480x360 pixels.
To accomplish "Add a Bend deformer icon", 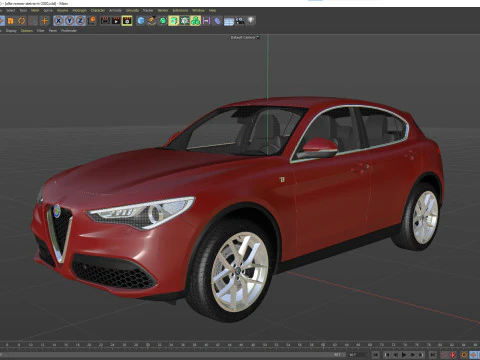I will click(217, 21).
